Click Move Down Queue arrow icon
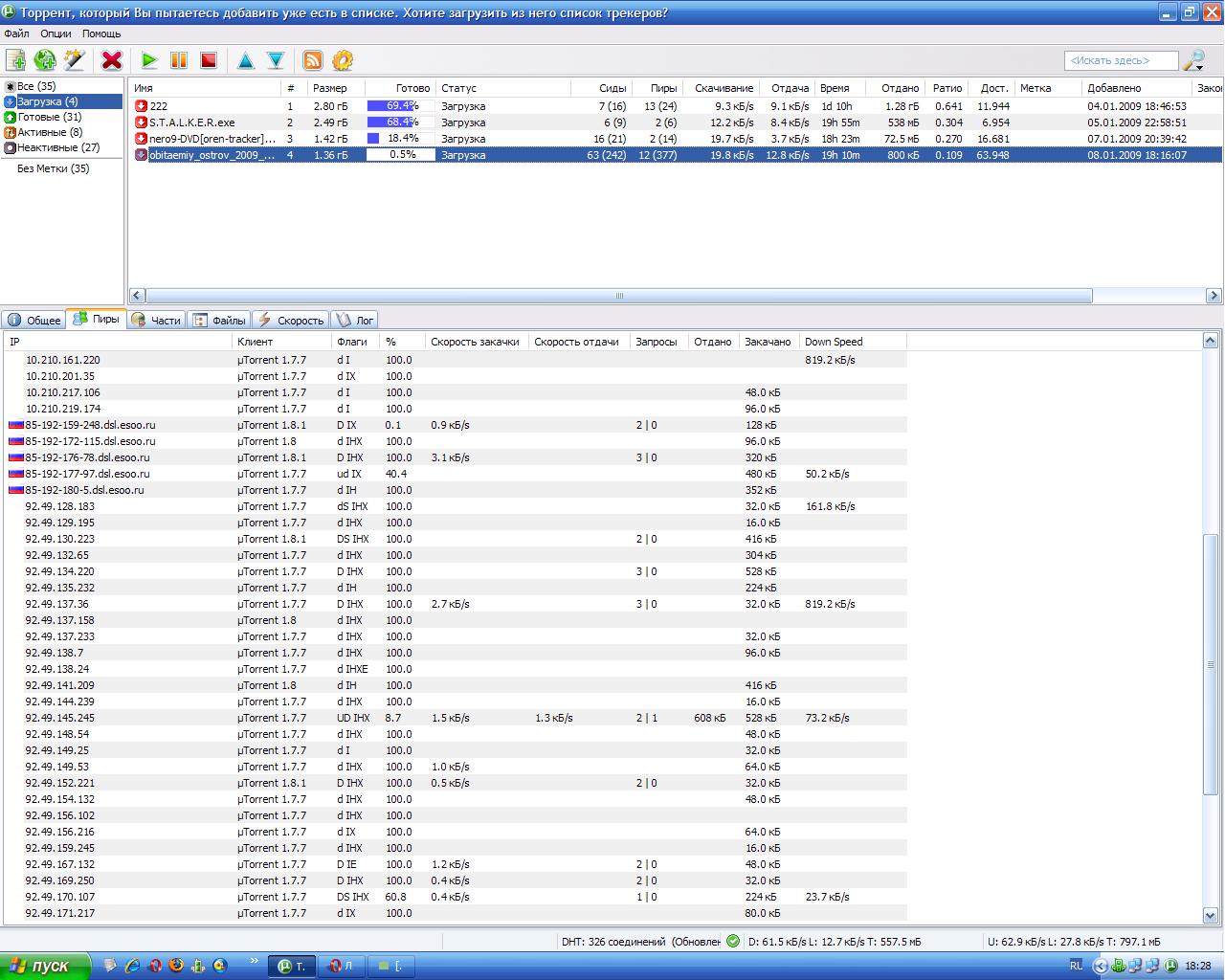The height and width of the screenshot is (980, 1225). pos(276,60)
